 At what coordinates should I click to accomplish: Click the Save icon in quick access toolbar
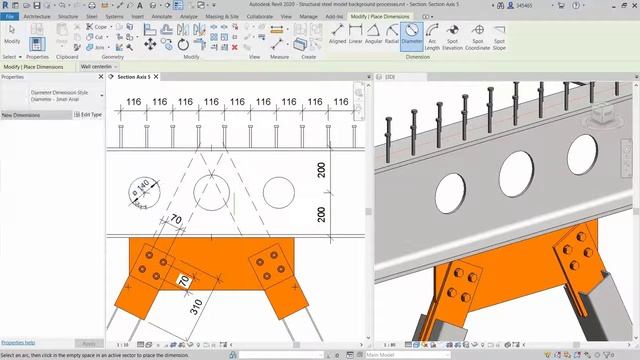(x=37, y=5)
